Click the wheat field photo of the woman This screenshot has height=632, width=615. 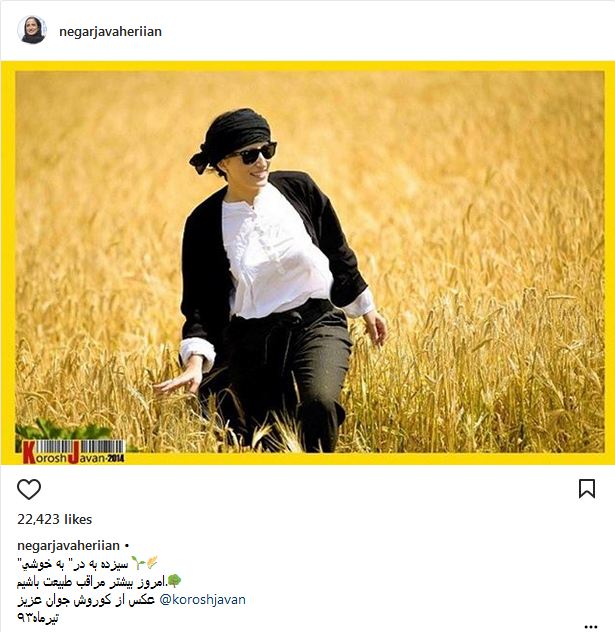click(310, 262)
